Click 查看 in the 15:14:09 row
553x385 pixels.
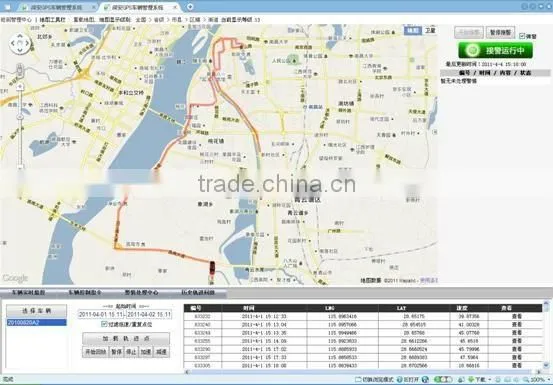click(x=516, y=341)
